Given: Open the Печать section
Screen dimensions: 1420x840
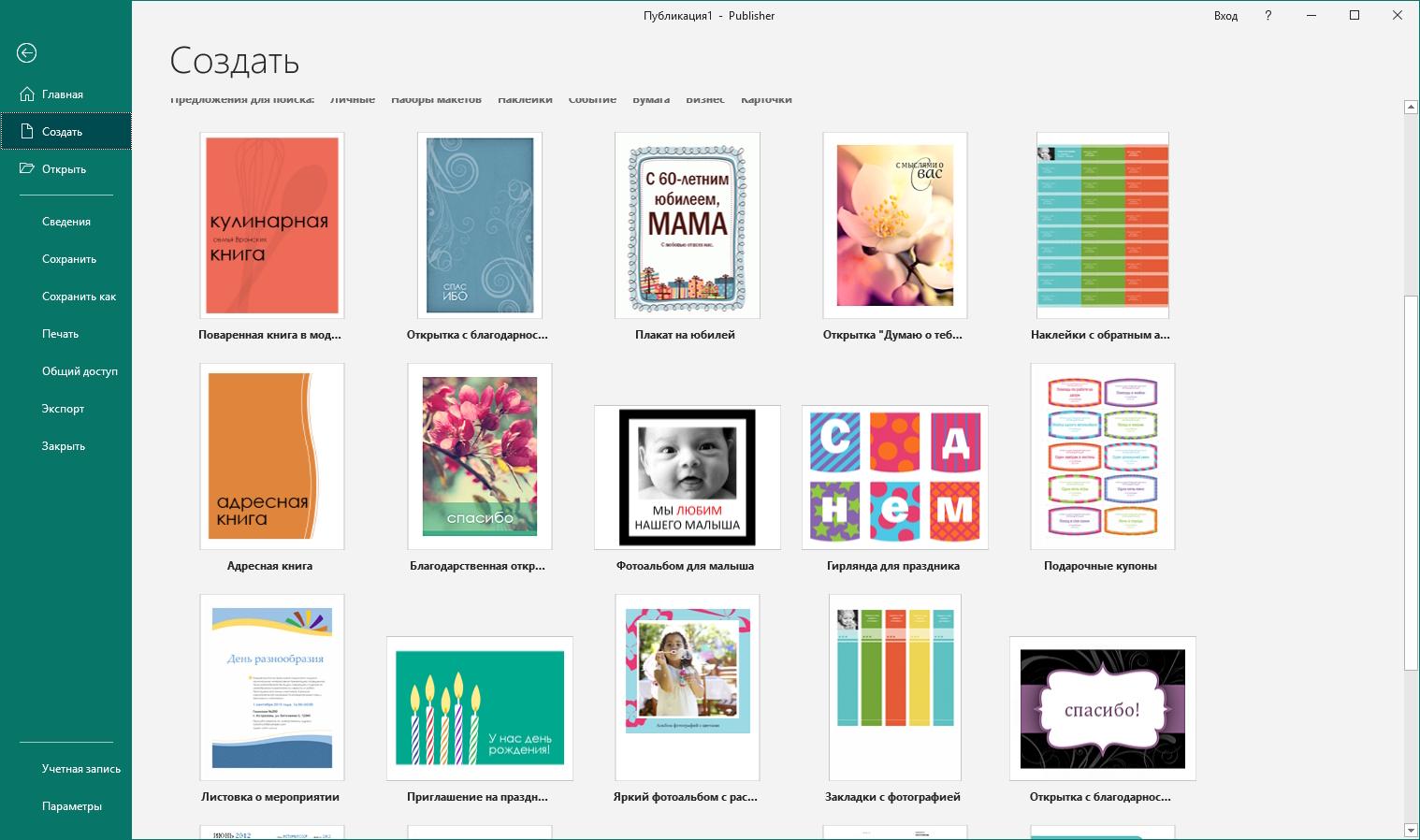Looking at the screenshot, I should point(60,334).
